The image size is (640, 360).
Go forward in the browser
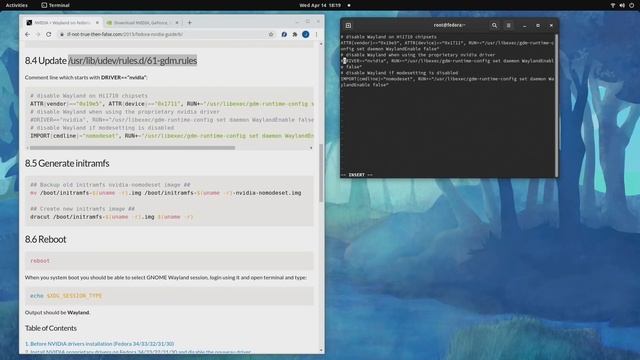click(38, 34)
